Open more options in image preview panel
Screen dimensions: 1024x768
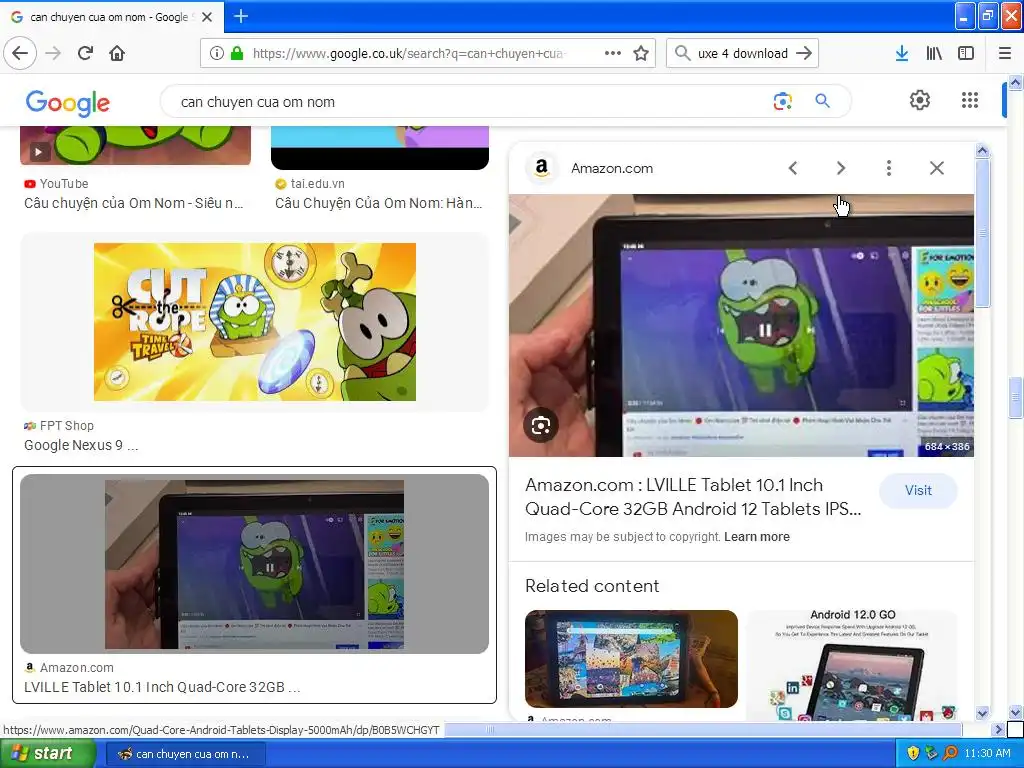(889, 168)
